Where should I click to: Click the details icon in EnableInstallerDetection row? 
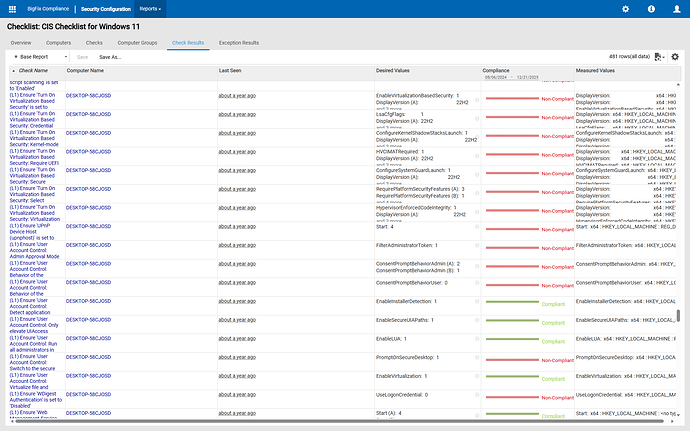pyautogui.click(x=477, y=301)
